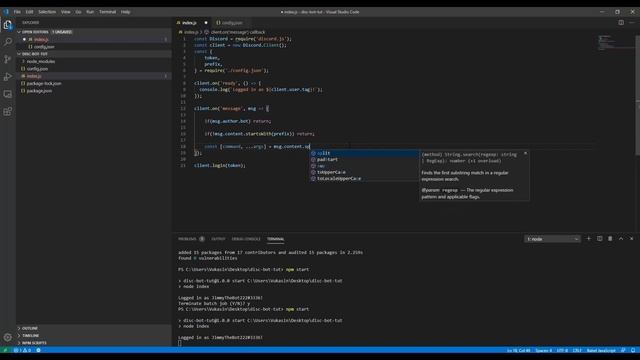Screen dimensions: 640x360
Task: Choose the 'split' autocomplete suggestion
Action: 364,153
